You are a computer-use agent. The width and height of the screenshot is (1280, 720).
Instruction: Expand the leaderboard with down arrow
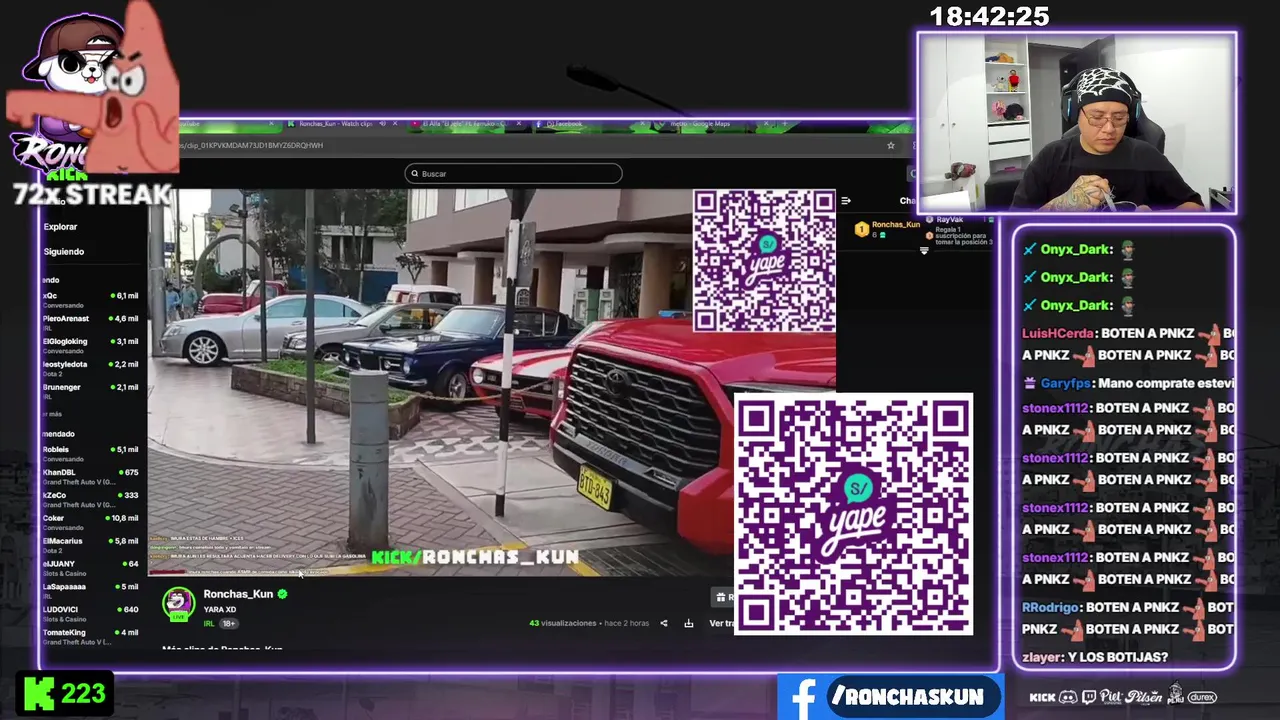point(924,251)
